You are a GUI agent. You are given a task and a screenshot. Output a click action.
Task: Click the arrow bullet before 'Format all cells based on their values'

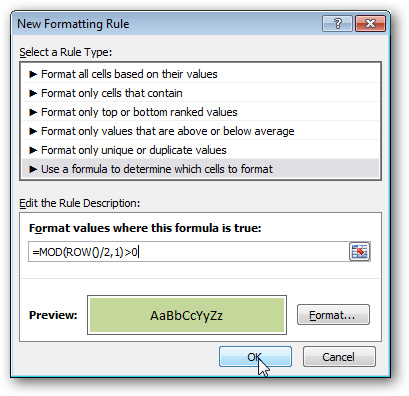33,74
